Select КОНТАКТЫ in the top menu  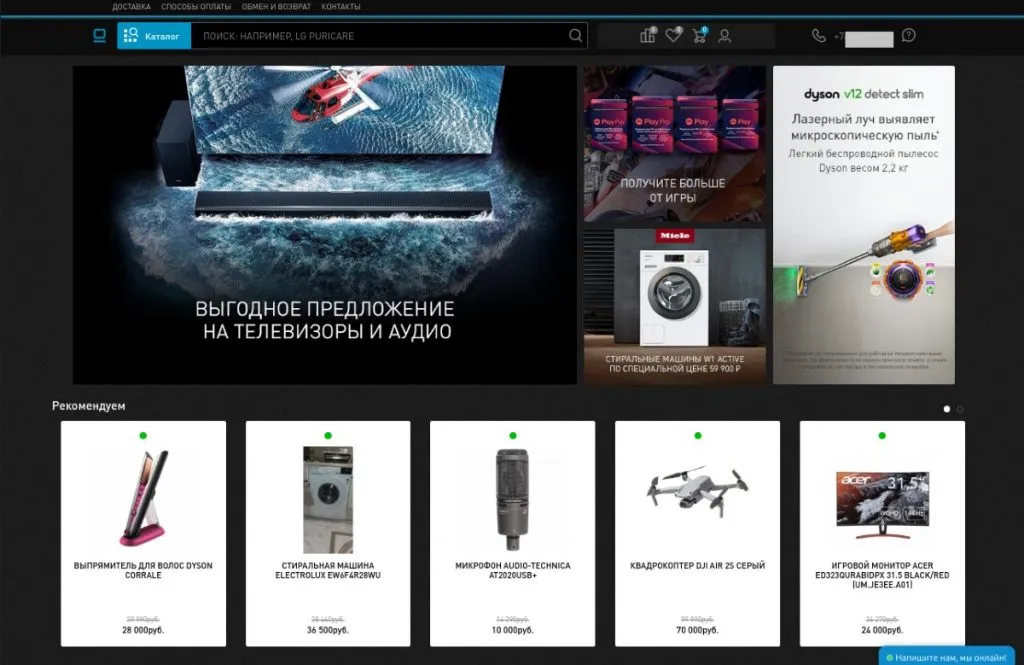click(x=340, y=7)
